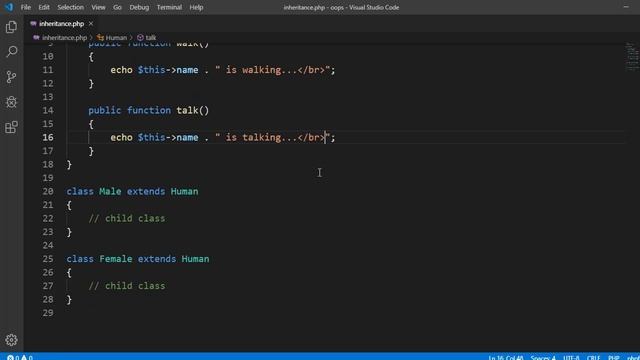Click the "is walking" string on line 11
This screenshot has height=360, width=640.
[273, 70]
